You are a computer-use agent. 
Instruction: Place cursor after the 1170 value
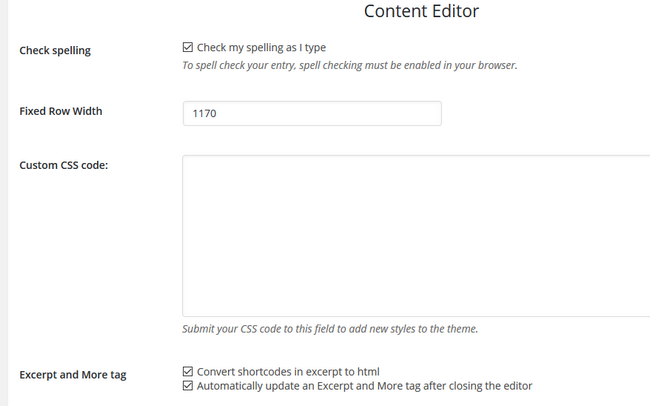click(218, 113)
